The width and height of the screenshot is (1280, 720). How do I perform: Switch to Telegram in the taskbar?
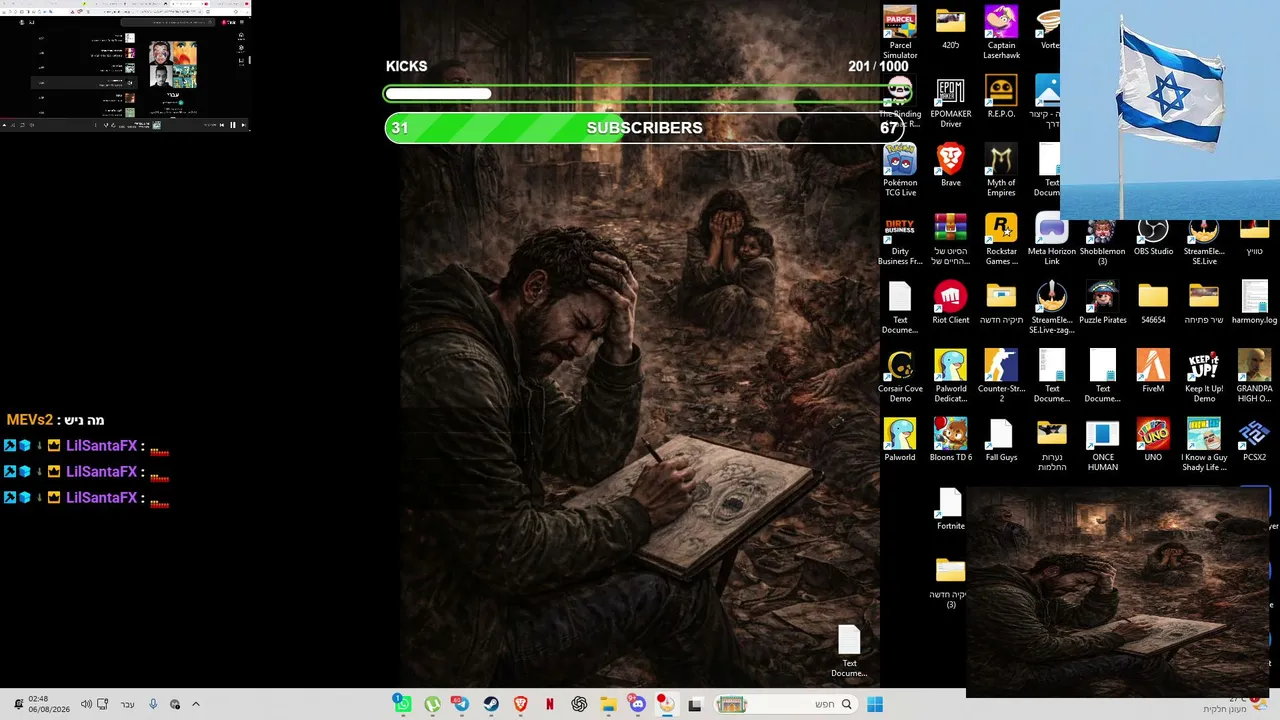[x=461, y=704]
